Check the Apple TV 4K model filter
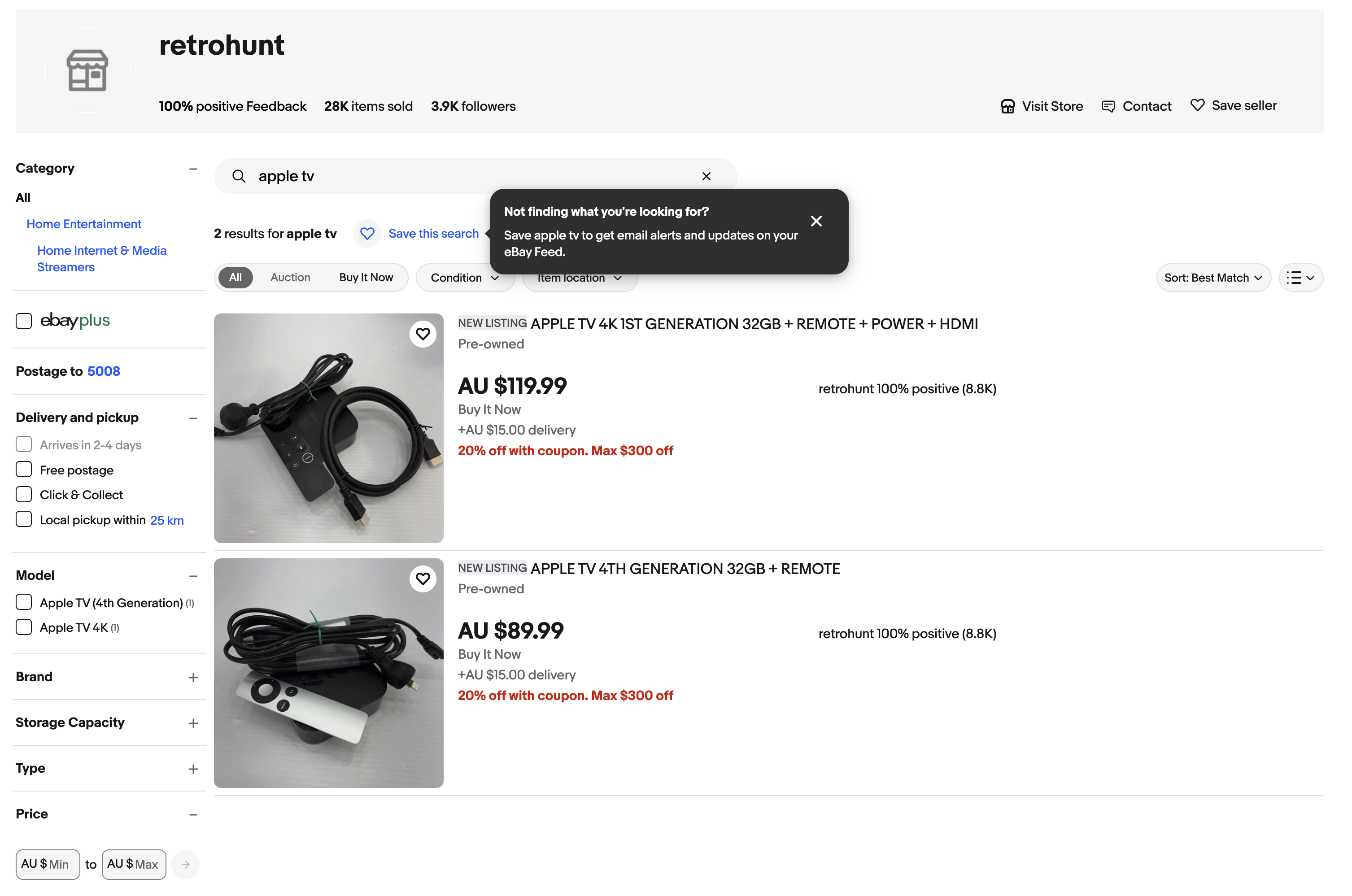Viewport: 1352px width, 896px height. click(23, 627)
